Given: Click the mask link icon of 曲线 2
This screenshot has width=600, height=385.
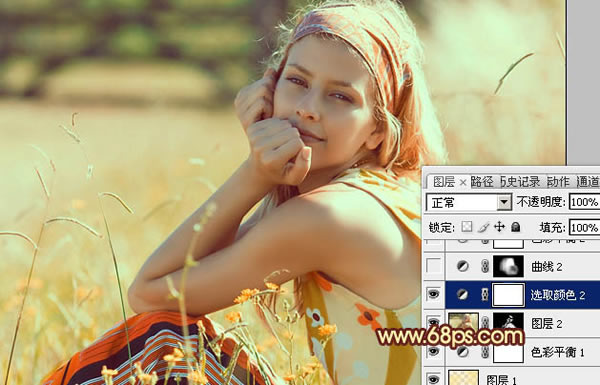Looking at the screenshot, I should pos(485,266).
